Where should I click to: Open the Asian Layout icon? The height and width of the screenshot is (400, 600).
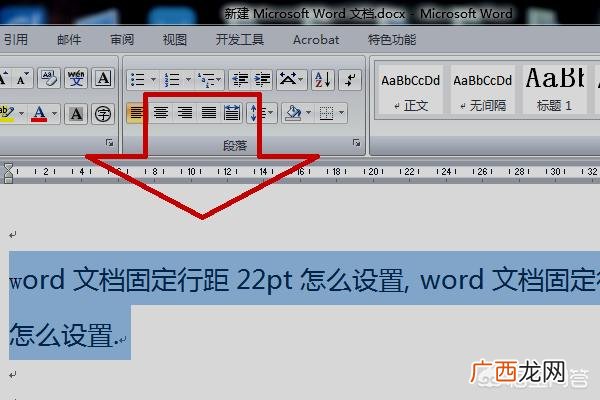point(288,80)
